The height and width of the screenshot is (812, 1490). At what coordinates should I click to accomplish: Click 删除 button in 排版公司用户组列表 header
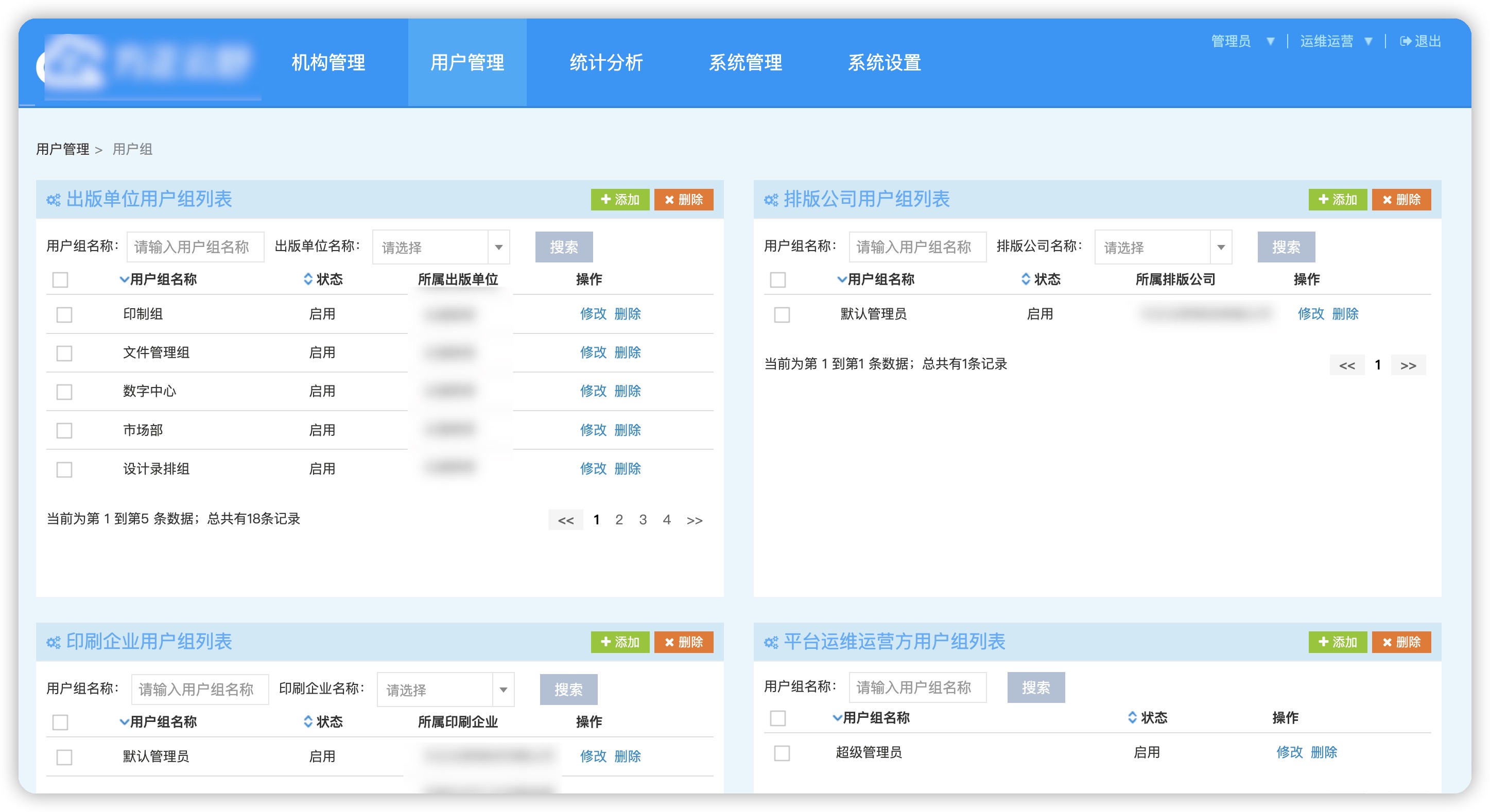1401,199
